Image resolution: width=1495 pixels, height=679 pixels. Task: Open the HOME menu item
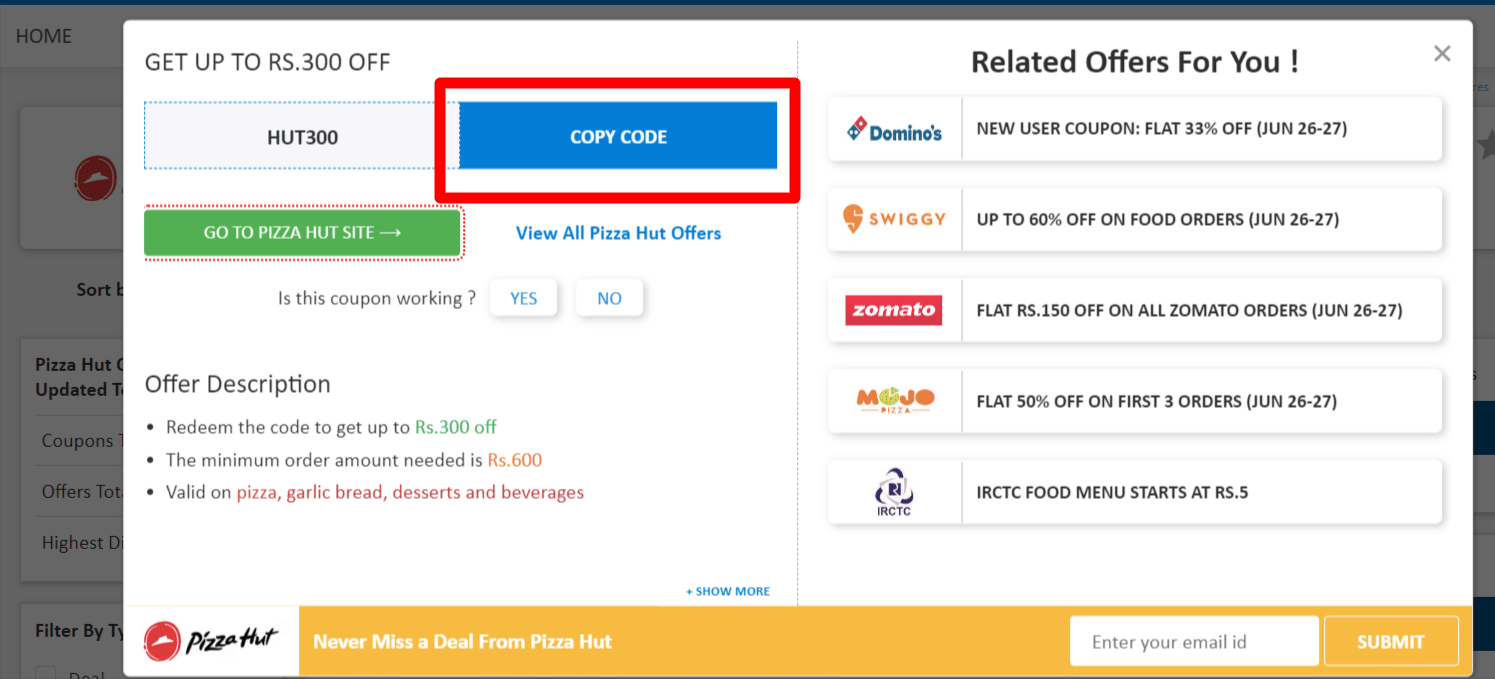[x=43, y=36]
